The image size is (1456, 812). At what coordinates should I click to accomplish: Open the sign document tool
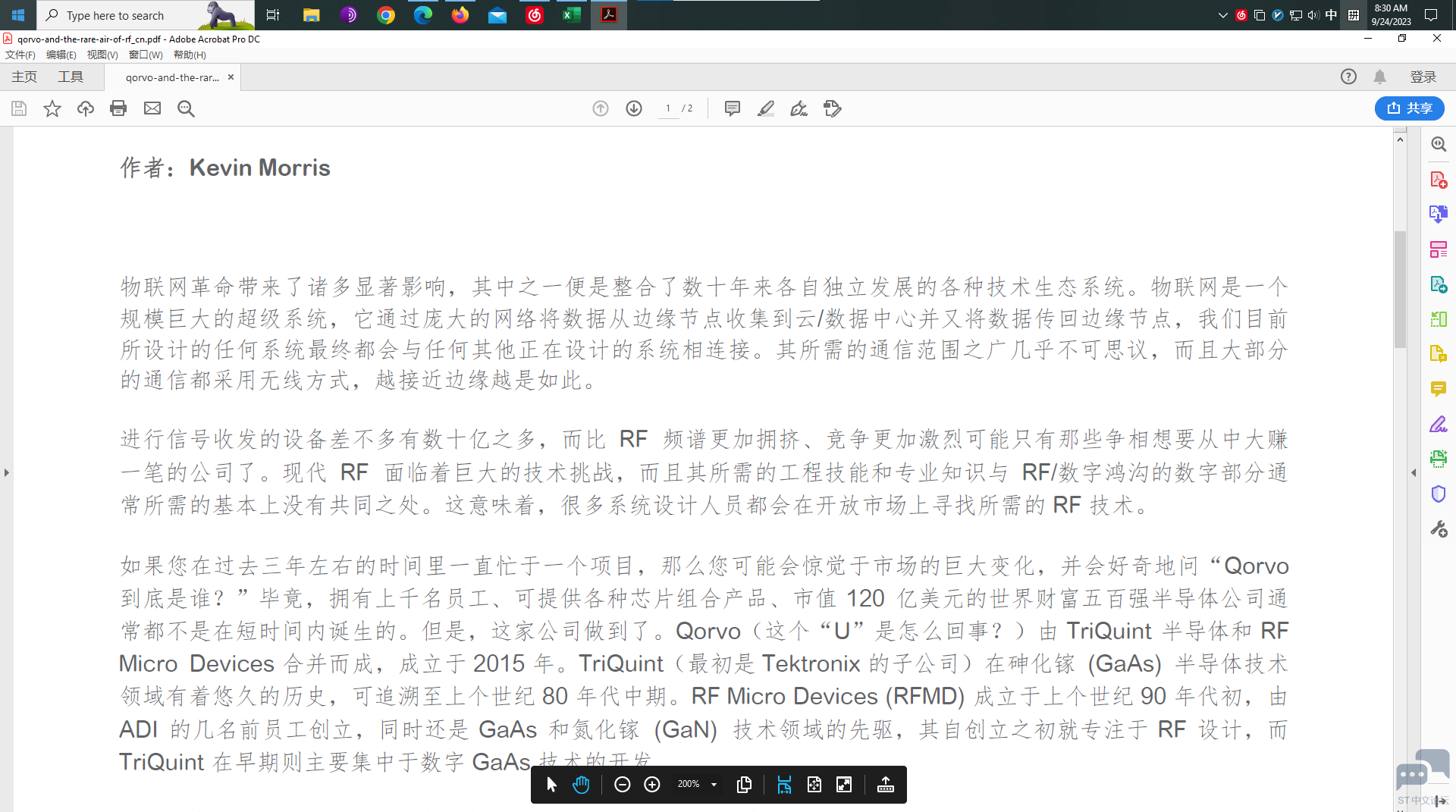coord(799,108)
